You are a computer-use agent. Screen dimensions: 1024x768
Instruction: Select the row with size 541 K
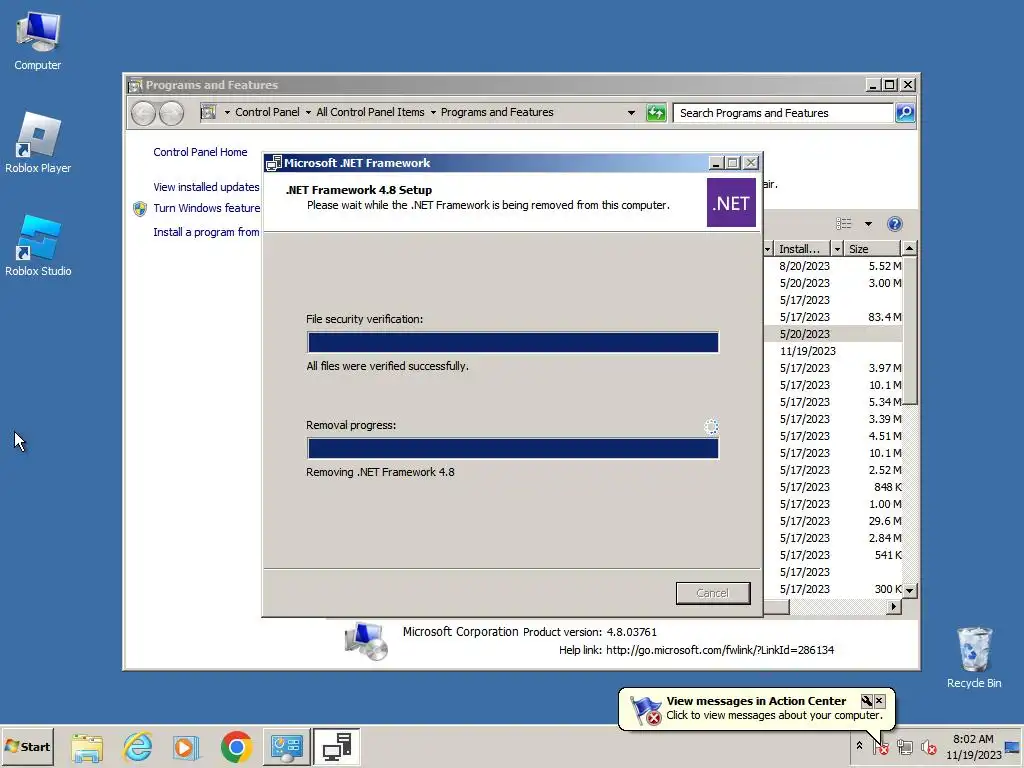pyautogui.click(x=833, y=554)
